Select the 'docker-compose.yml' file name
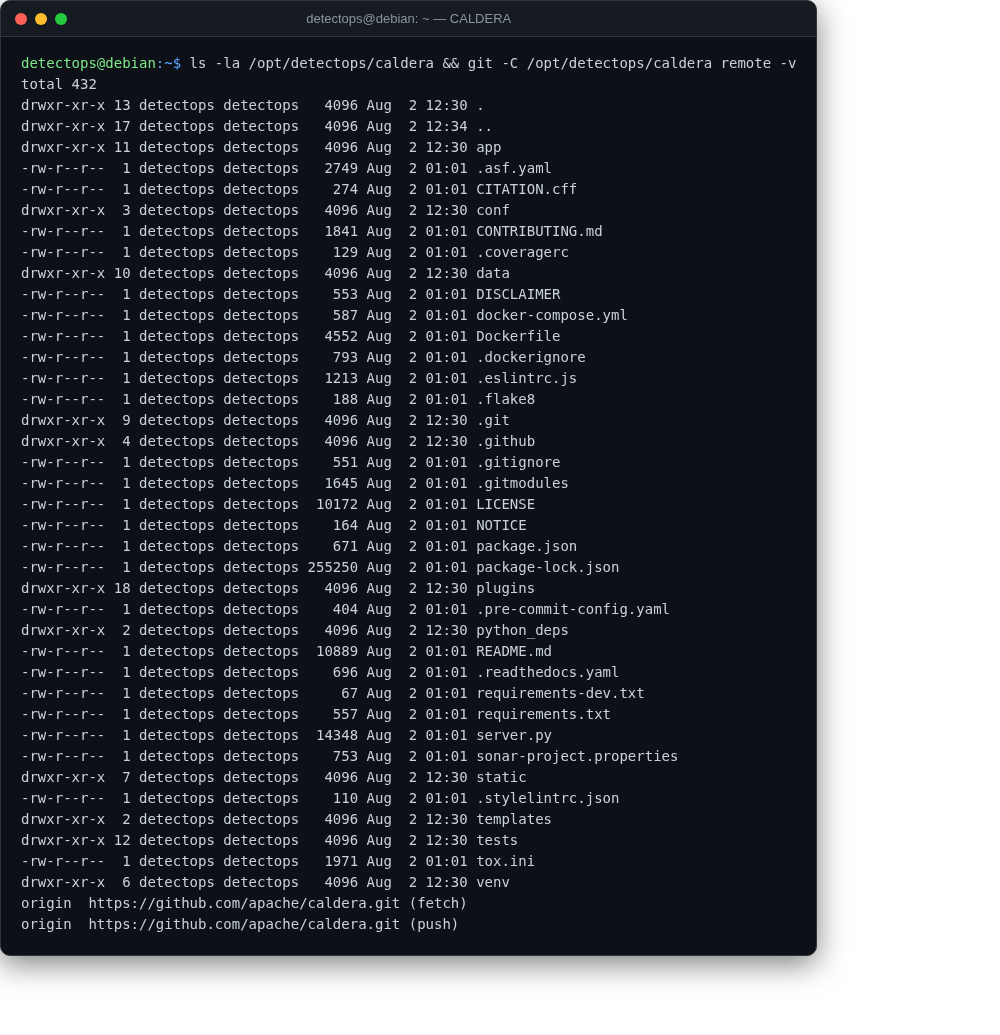1000x1035 pixels. point(552,316)
